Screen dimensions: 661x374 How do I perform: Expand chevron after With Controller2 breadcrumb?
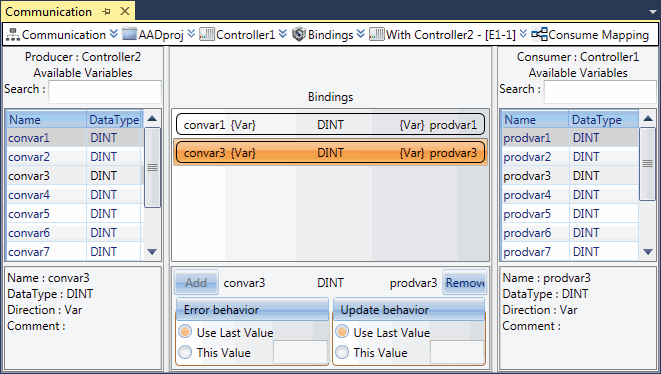tap(523, 33)
